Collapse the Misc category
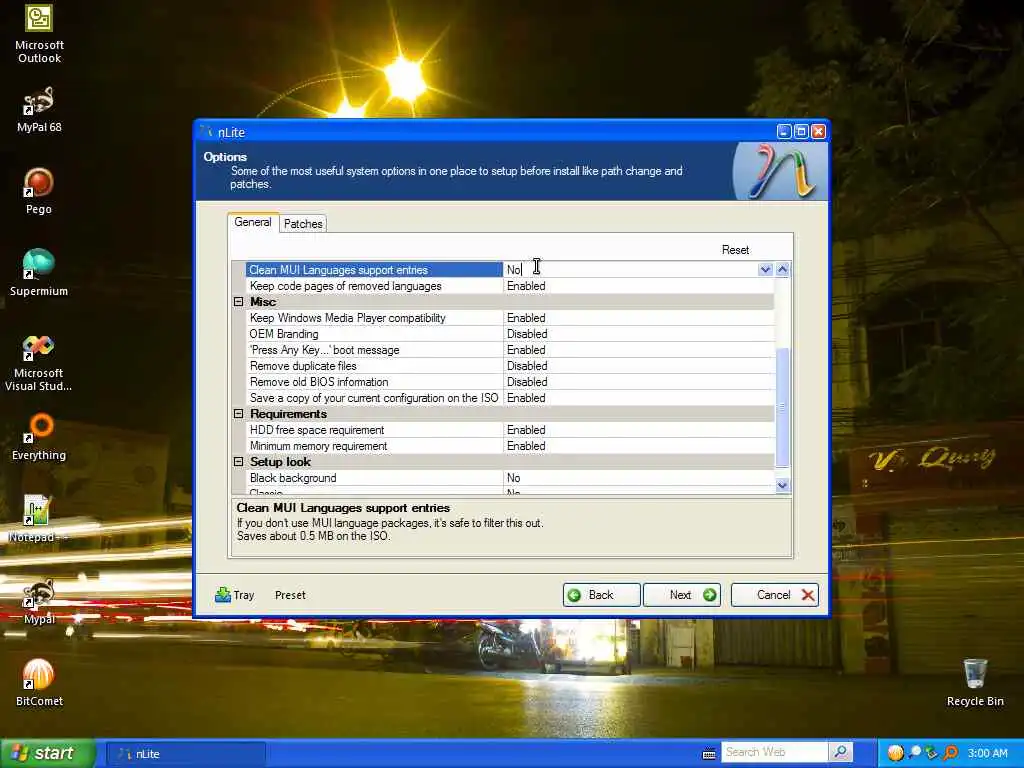The width and height of the screenshot is (1024, 768). pos(238,302)
